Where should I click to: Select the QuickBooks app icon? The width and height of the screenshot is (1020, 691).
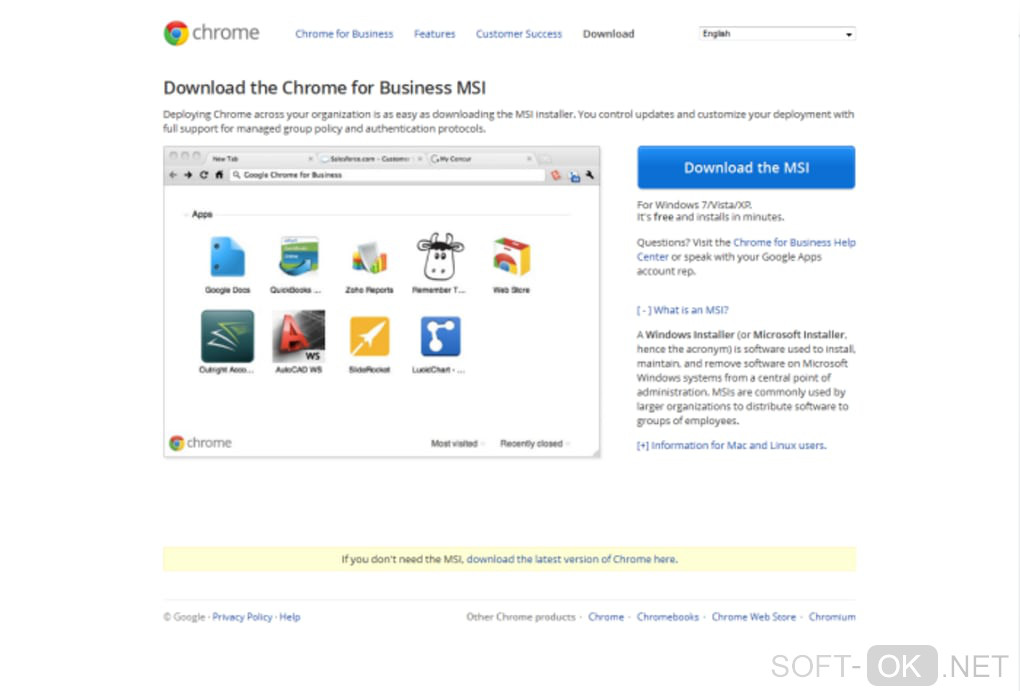299,256
